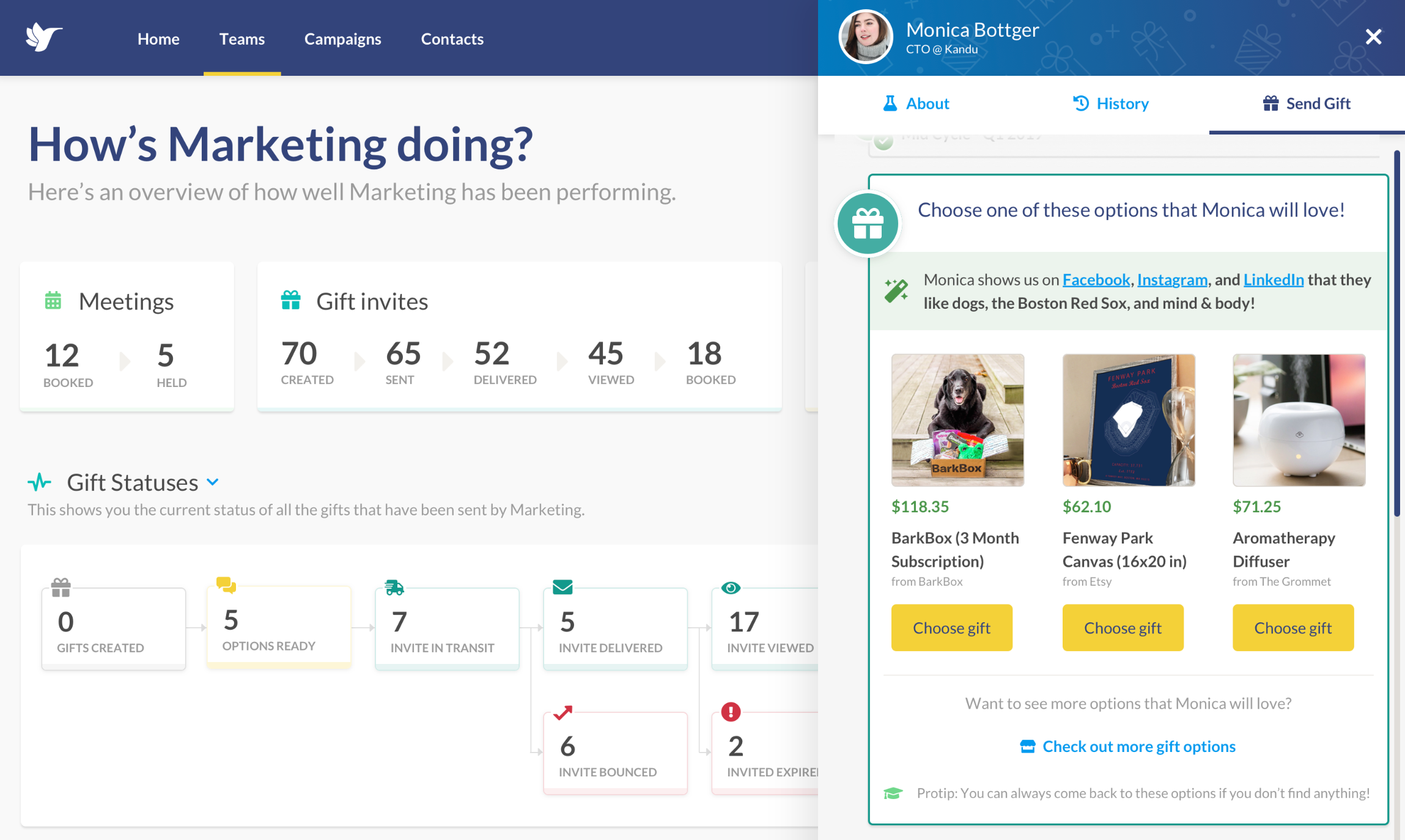Open the History tab
1405x840 pixels.
click(1111, 104)
